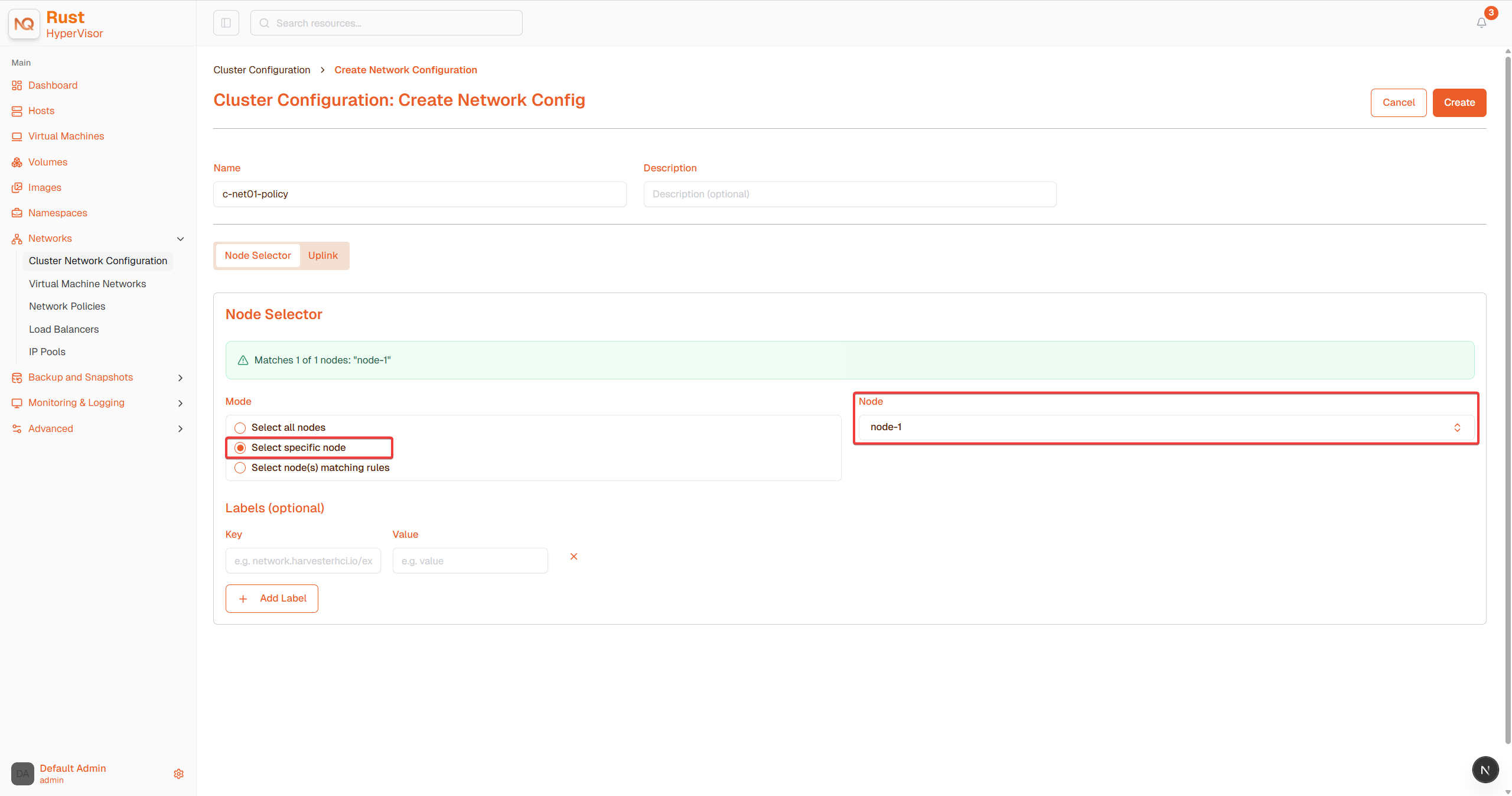Click the Namespaces briefcase icon
The image size is (1512, 796).
(x=17, y=213)
